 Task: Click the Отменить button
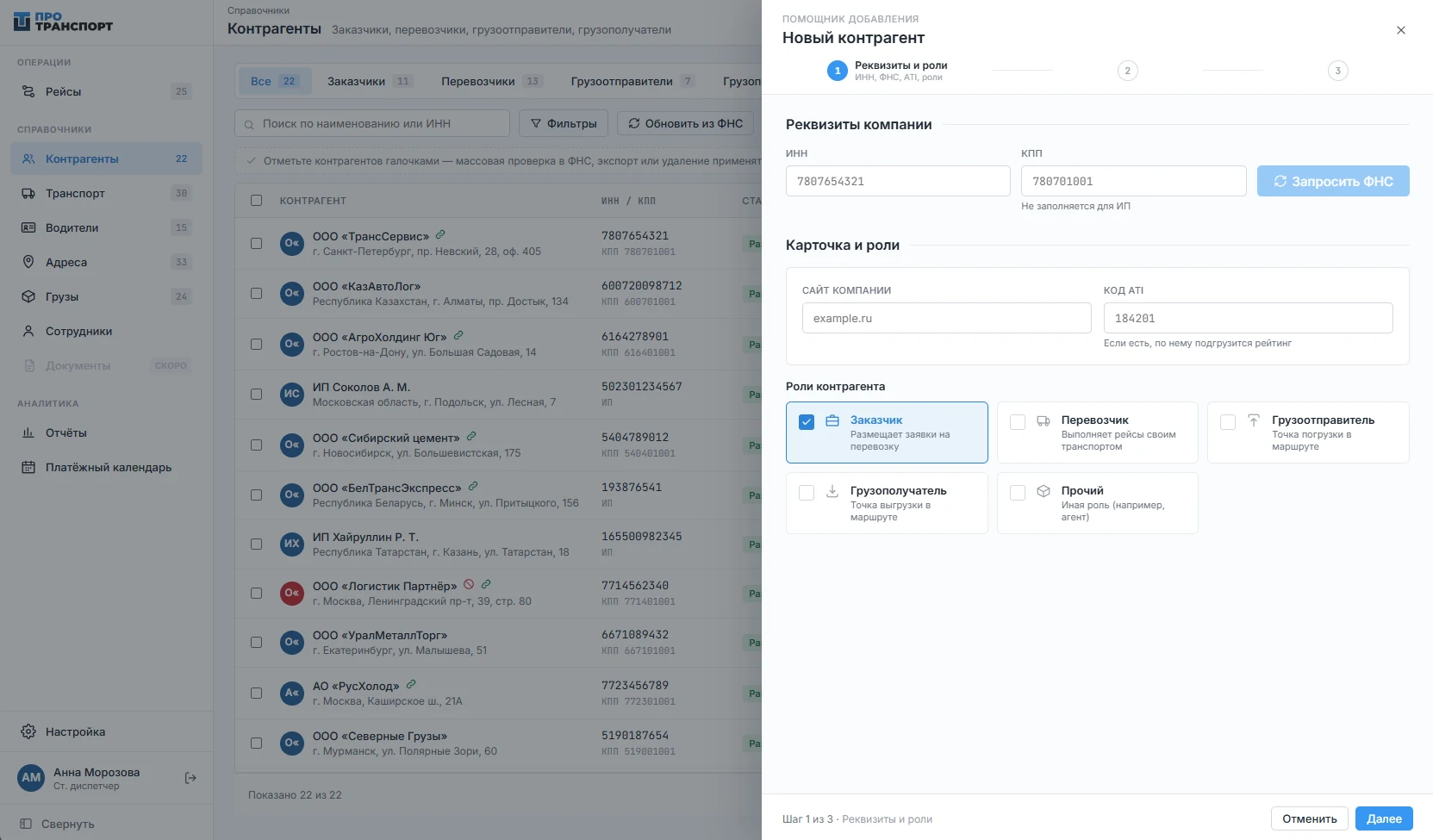(x=1310, y=818)
